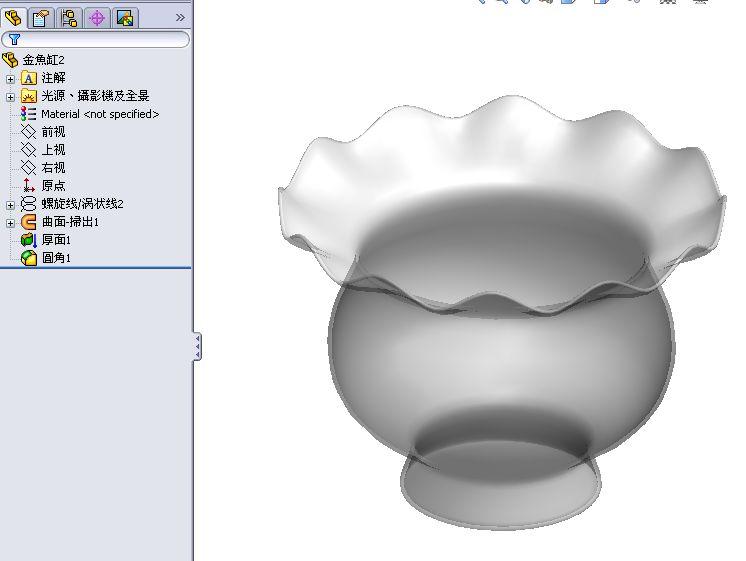Select the 上视 plane icon
The width and height of the screenshot is (746, 561).
tap(29, 150)
